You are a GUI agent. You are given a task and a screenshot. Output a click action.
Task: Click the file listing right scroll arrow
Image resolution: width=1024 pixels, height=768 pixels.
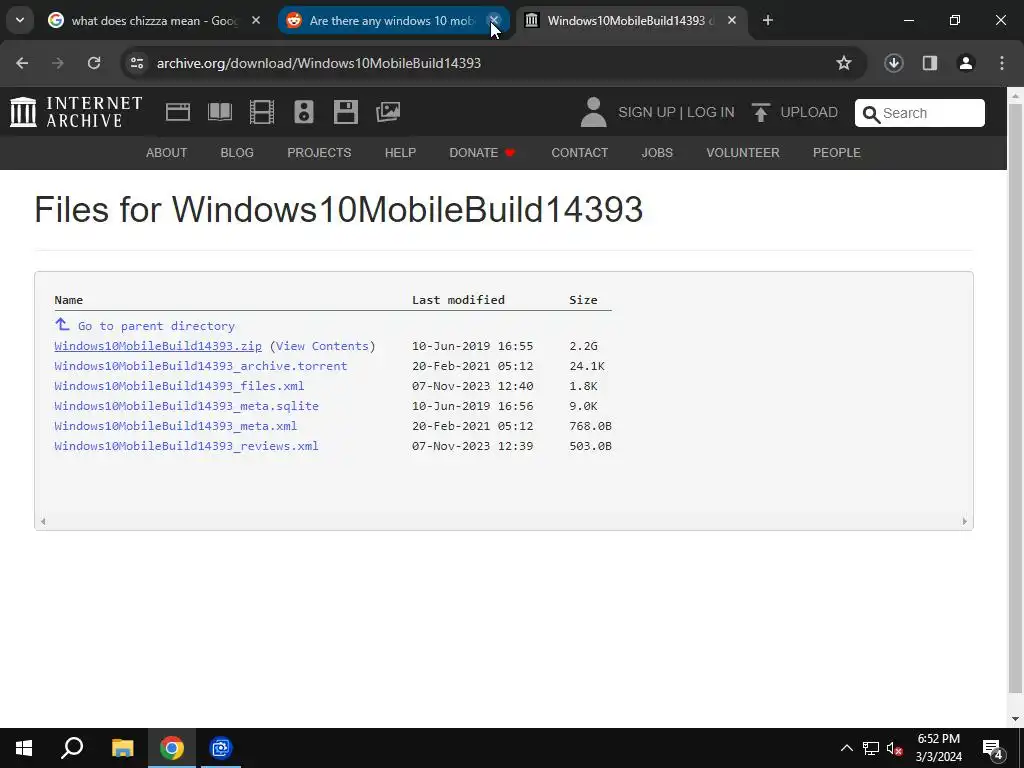[x=965, y=521]
